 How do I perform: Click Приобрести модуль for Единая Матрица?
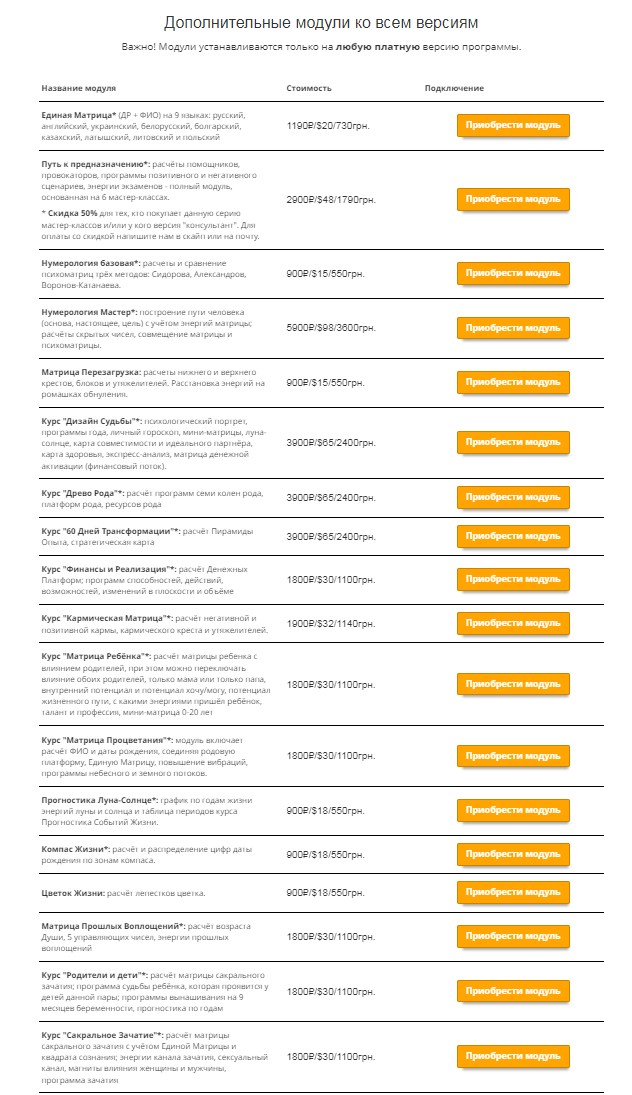(513, 126)
